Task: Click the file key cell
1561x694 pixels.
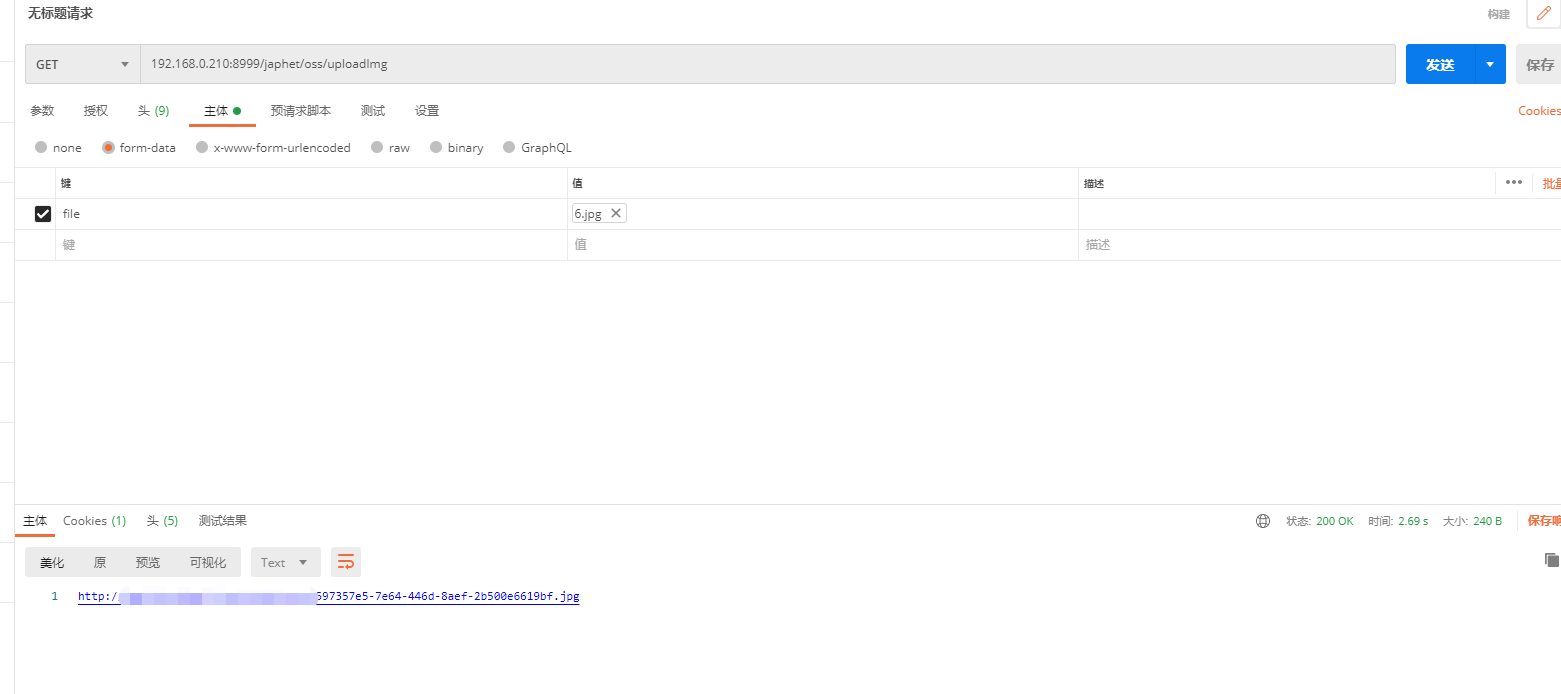Action: (311, 214)
